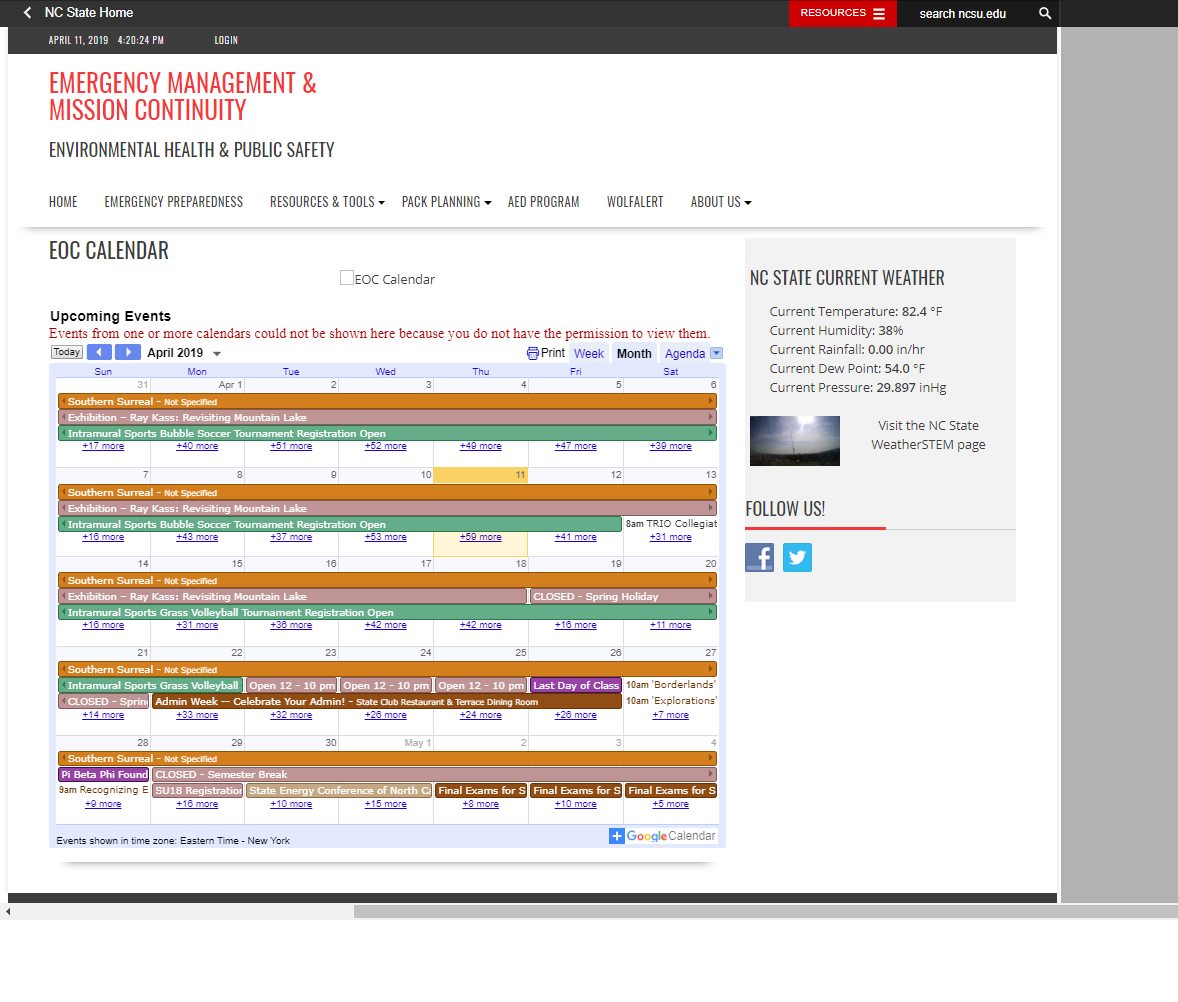Click the Print printer icon

pyautogui.click(x=533, y=353)
